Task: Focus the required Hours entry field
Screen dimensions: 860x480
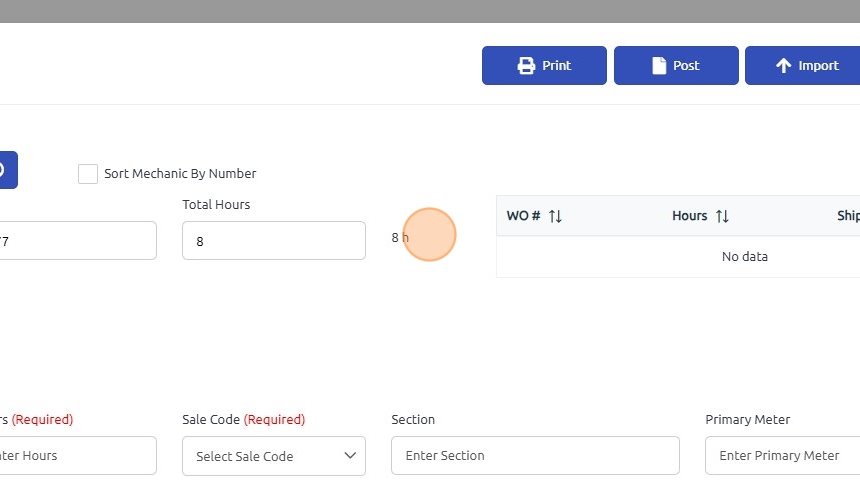Action: point(75,456)
